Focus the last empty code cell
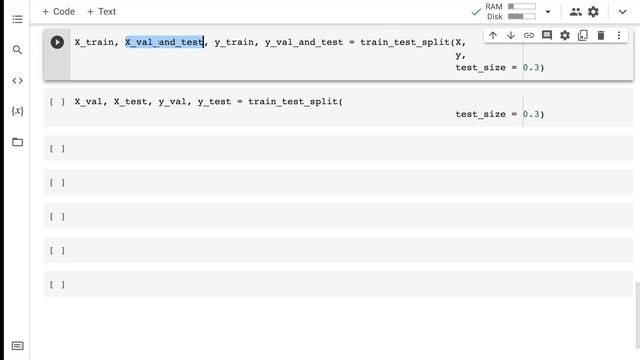 point(338,284)
